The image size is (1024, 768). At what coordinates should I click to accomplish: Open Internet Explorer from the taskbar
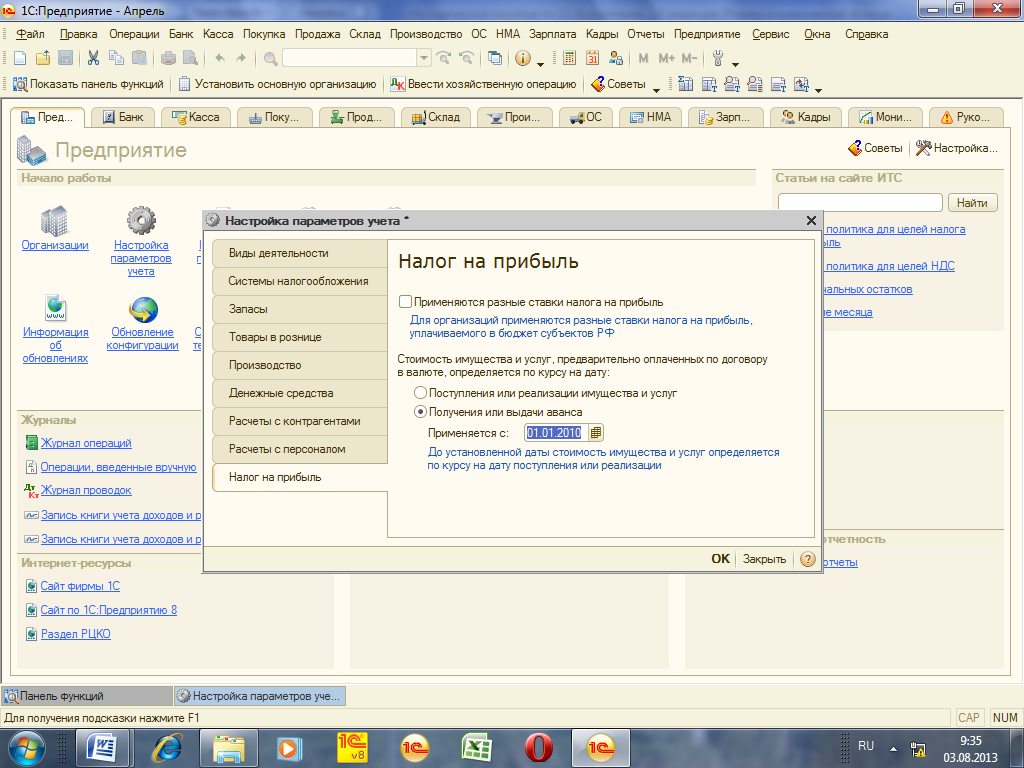[x=167, y=748]
